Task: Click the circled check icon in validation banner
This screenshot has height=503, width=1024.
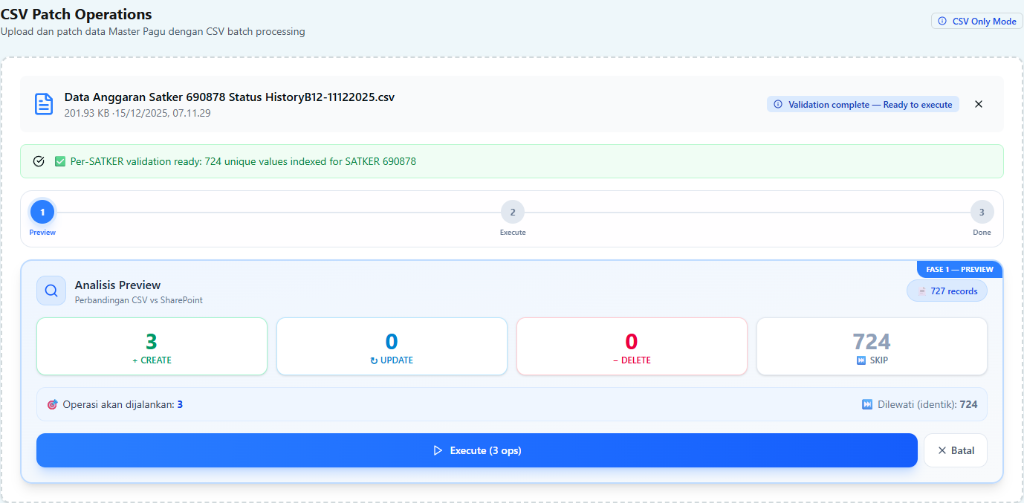Action: pyautogui.click(x=39, y=161)
